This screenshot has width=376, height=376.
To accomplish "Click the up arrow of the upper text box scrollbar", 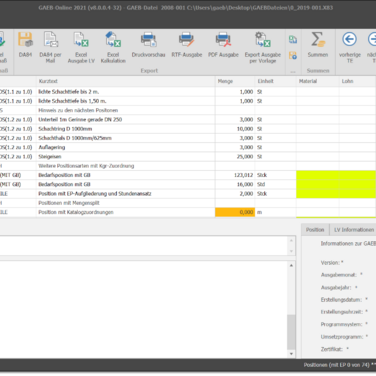I will coord(291,241).
